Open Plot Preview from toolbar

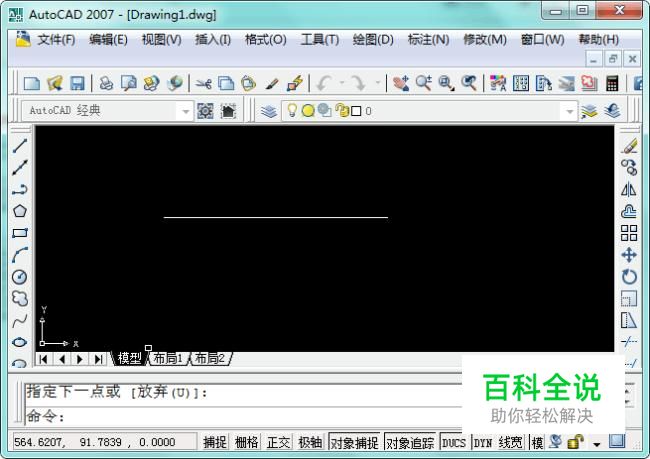pyautogui.click(x=129, y=83)
